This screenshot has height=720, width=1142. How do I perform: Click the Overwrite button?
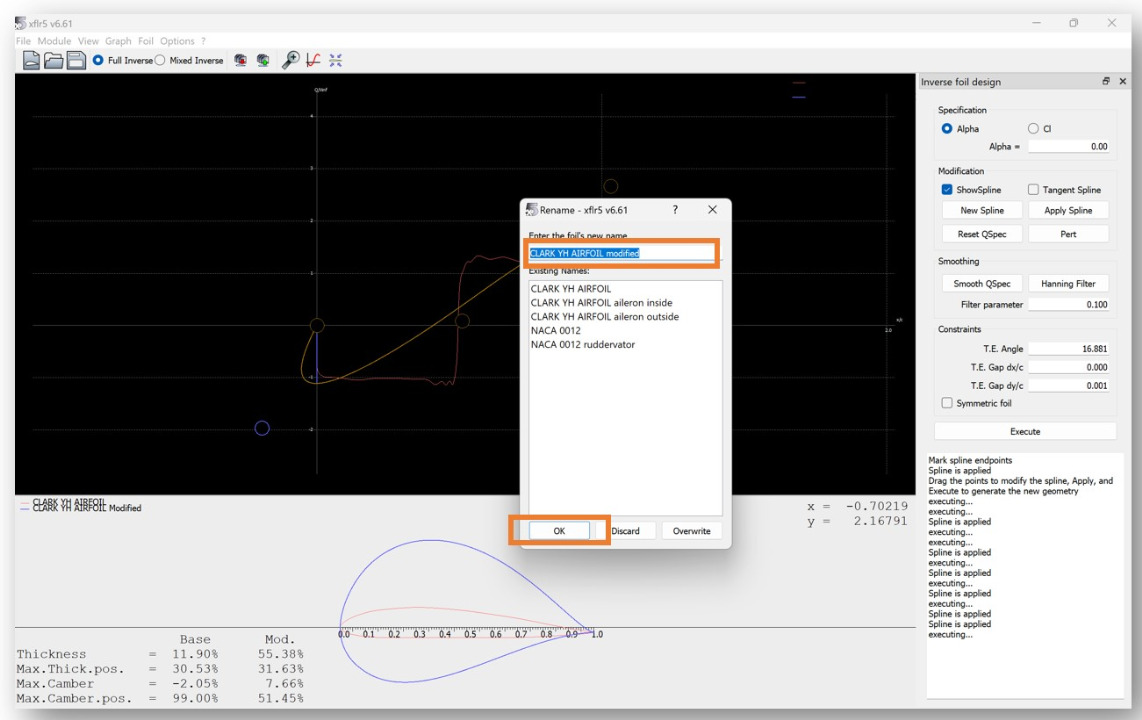(691, 531)
